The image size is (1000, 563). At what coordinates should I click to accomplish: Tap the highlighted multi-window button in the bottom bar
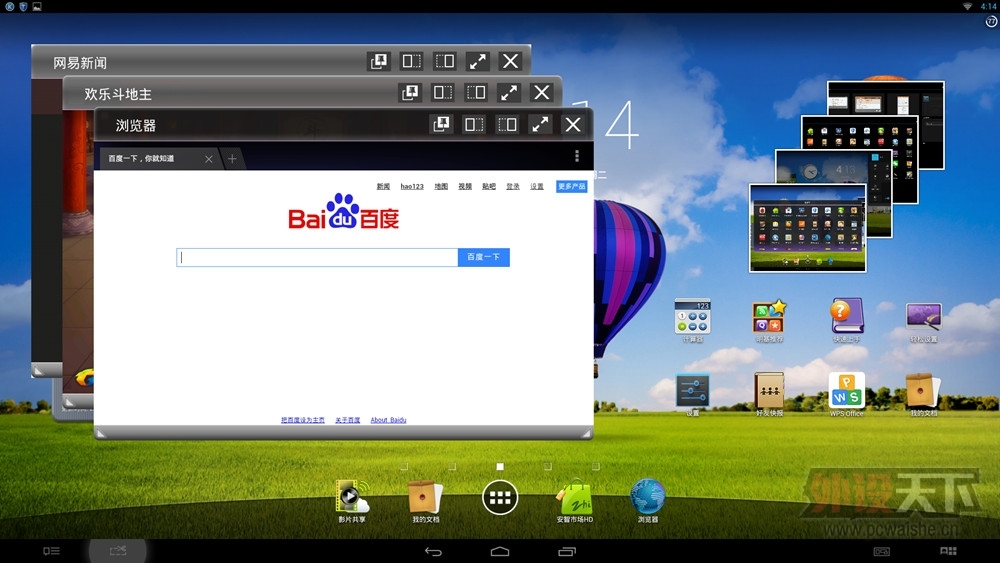118,550
